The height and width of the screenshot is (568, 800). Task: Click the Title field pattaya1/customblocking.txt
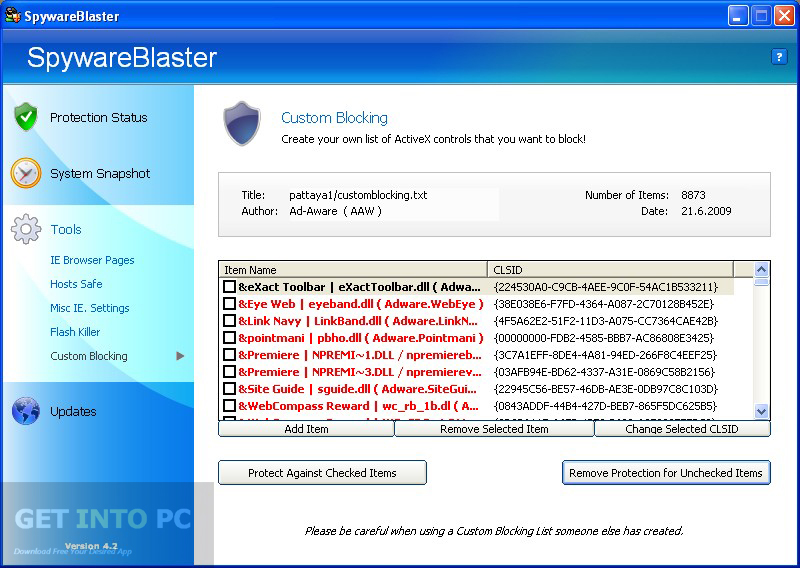click(x=358, y=195)
